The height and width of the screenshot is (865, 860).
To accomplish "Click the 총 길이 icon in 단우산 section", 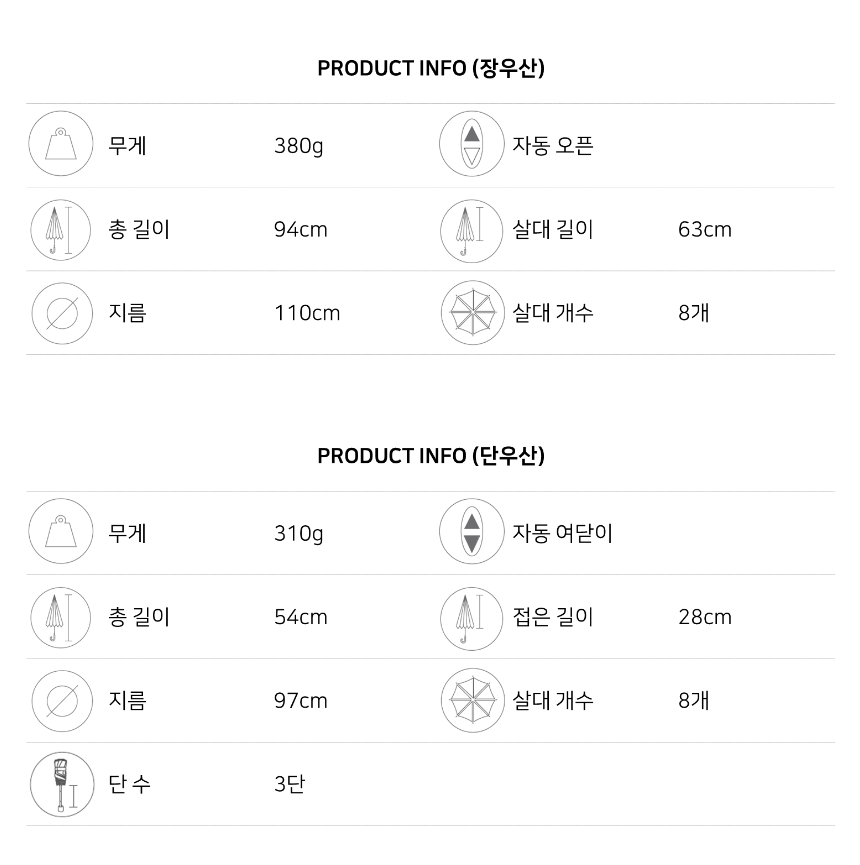I will pos(61,617).
